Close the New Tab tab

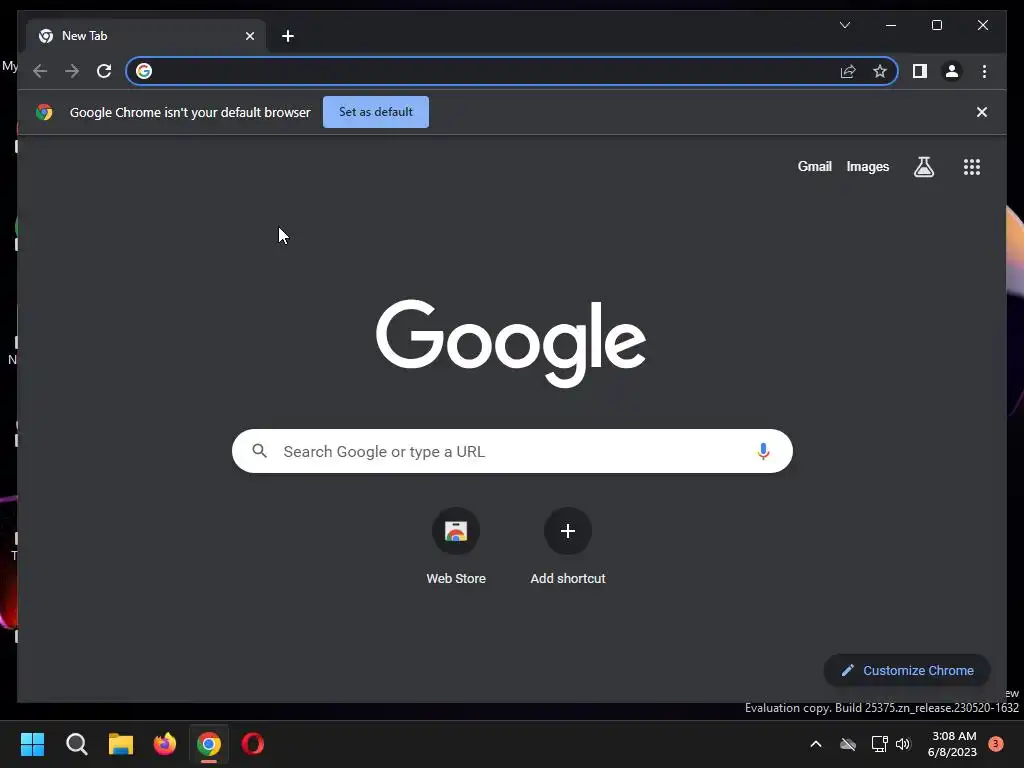249,36
